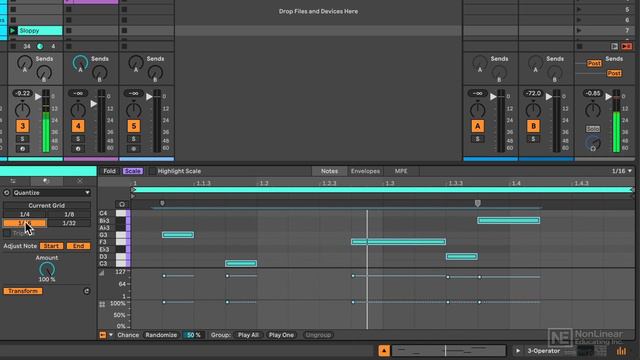Image resolution: width=640 pixels, height=360 pixels.
Task: Launch scene 7 play triangle in Master column
Action: [x=579, y=31]
